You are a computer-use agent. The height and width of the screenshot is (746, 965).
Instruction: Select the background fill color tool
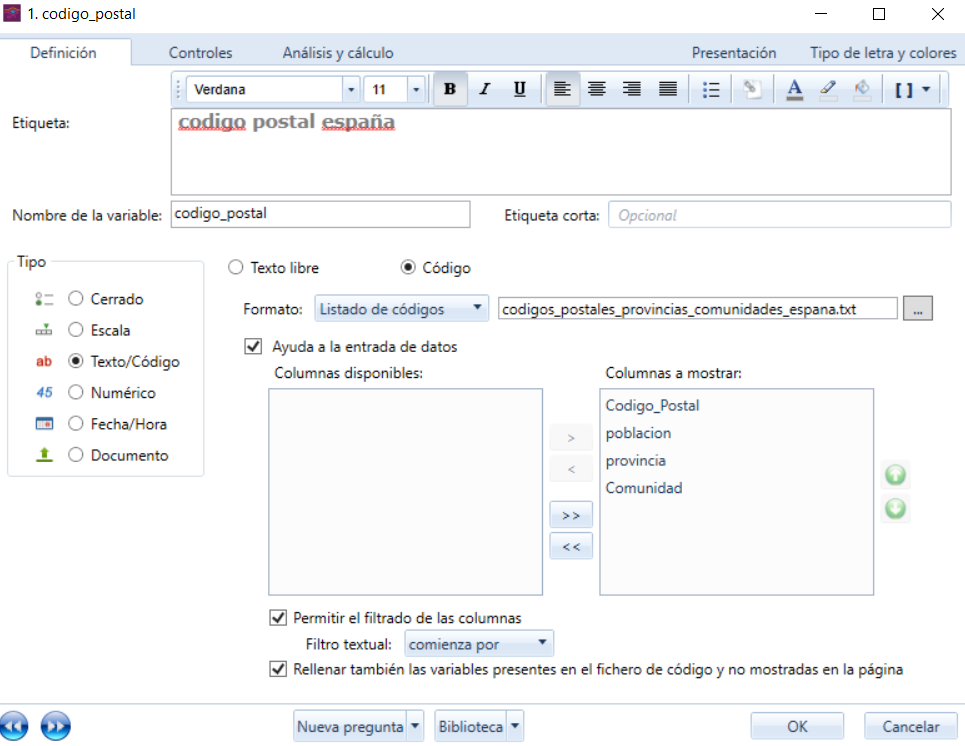coord(862,89)
